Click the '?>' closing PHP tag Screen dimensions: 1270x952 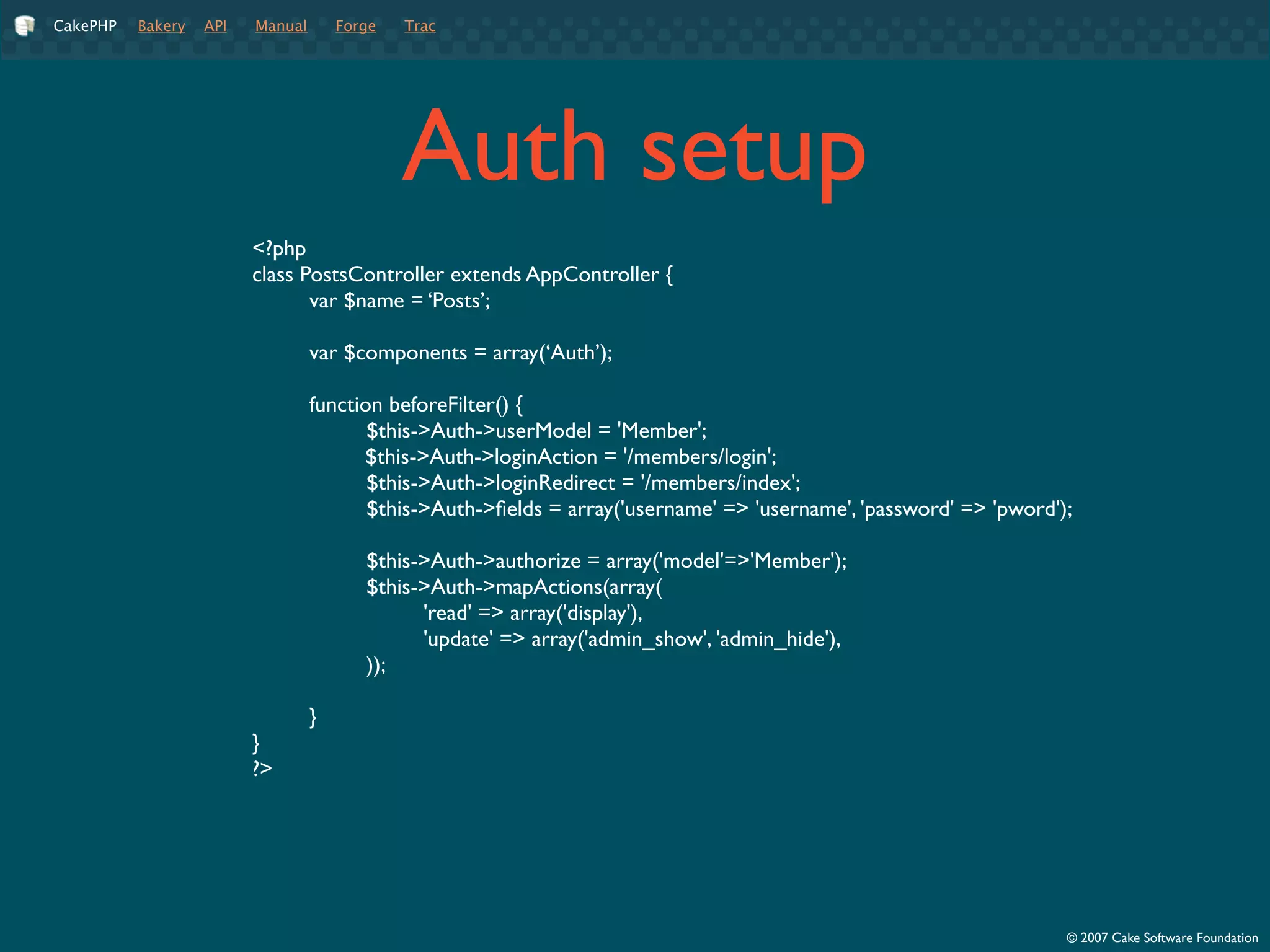pyautogui.click(x=262, y=769)
